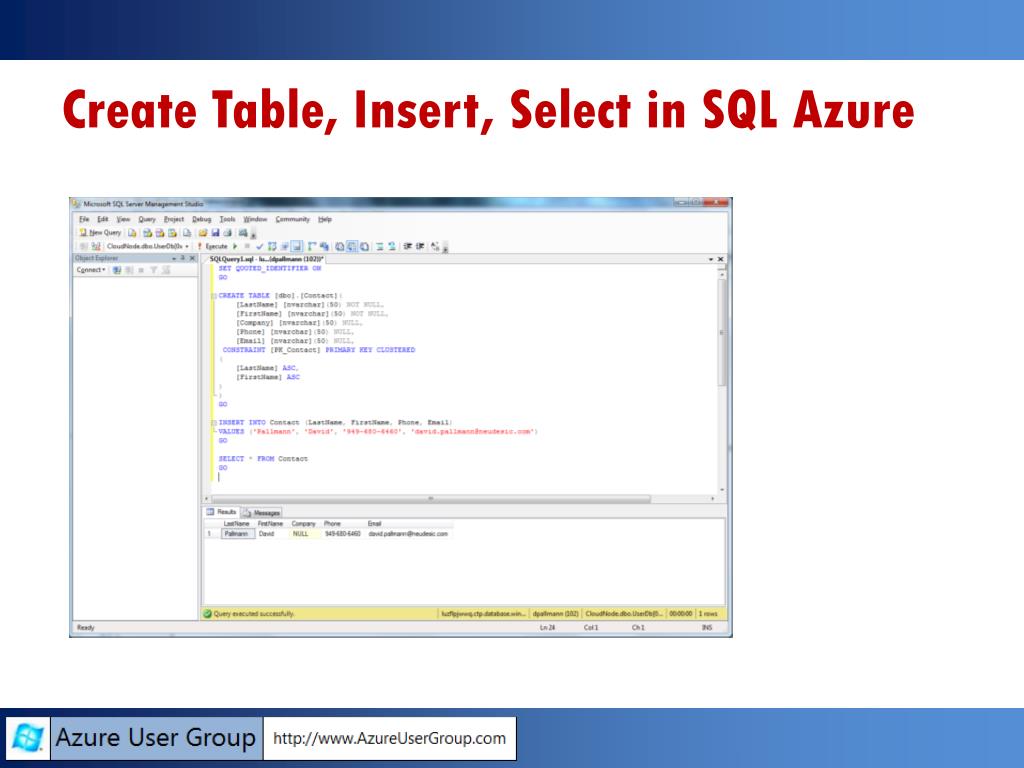Click the Decrease Indent icon
1024x768 pixels.
click(407, 246)
